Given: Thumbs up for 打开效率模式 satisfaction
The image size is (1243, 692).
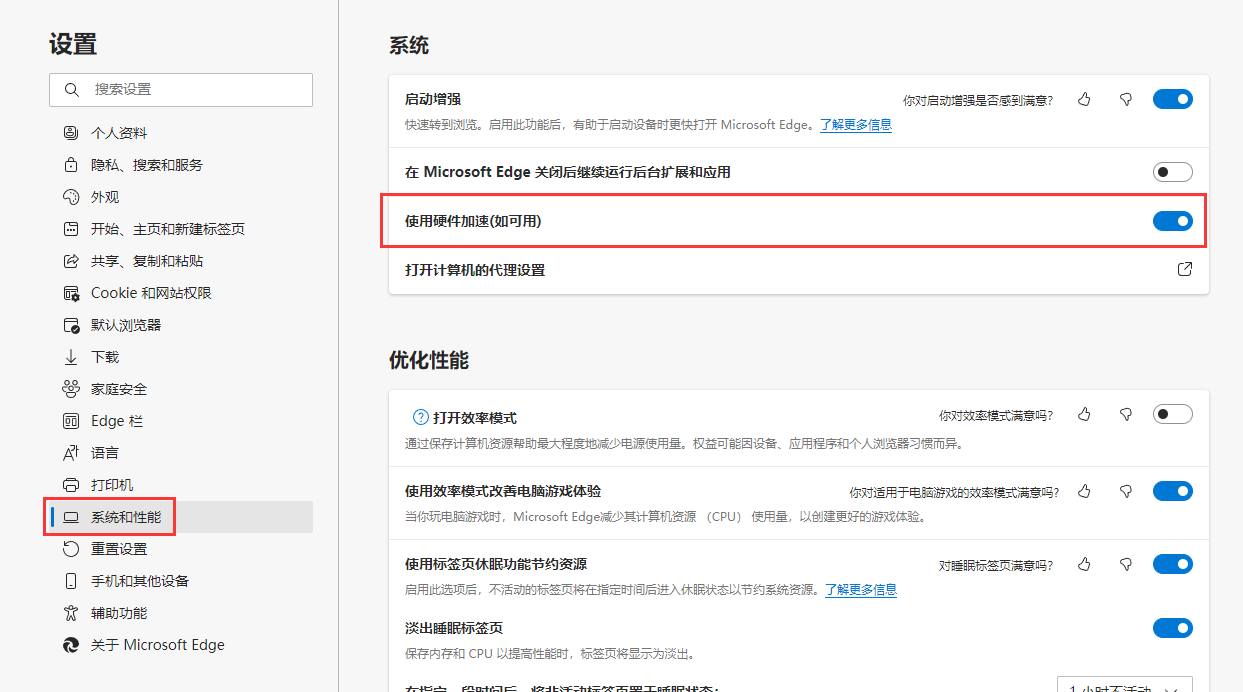Looking at the screenshot, I should coord(1084,414).
